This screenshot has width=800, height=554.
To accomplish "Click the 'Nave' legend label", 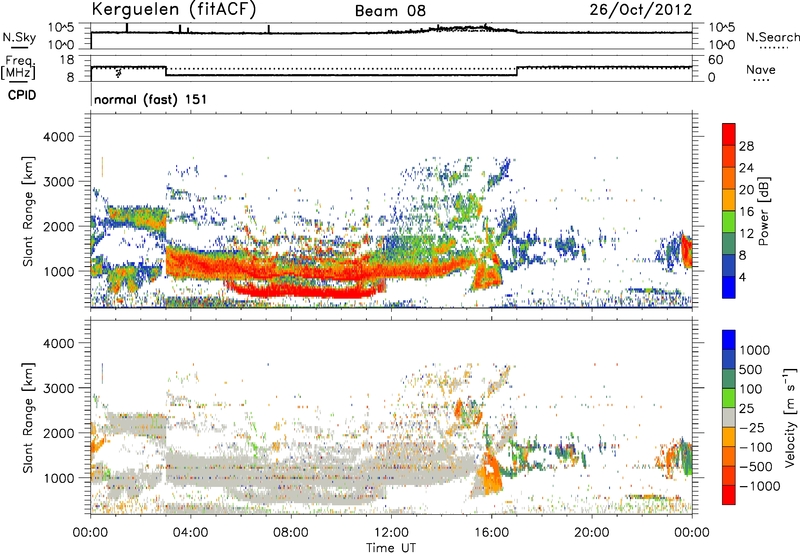I will click(761, 69).
